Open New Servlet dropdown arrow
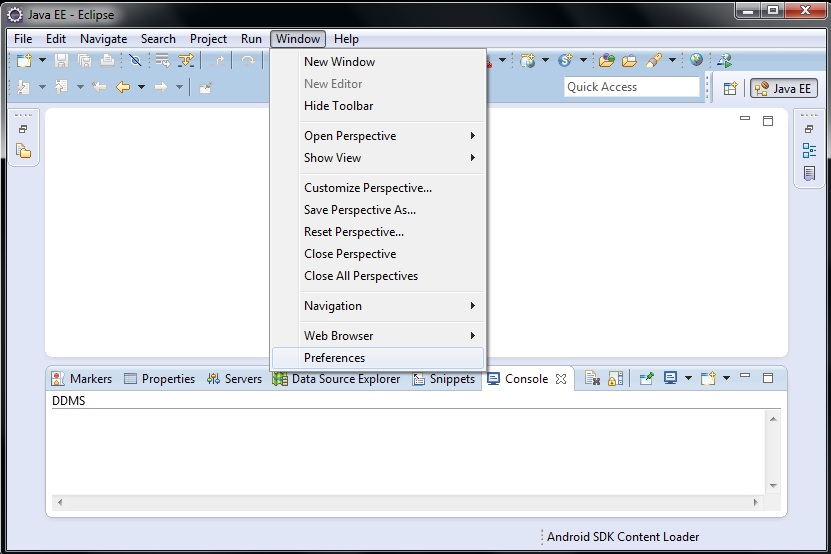Viewport: 831px width, 554px height. (x=584, y=60)
